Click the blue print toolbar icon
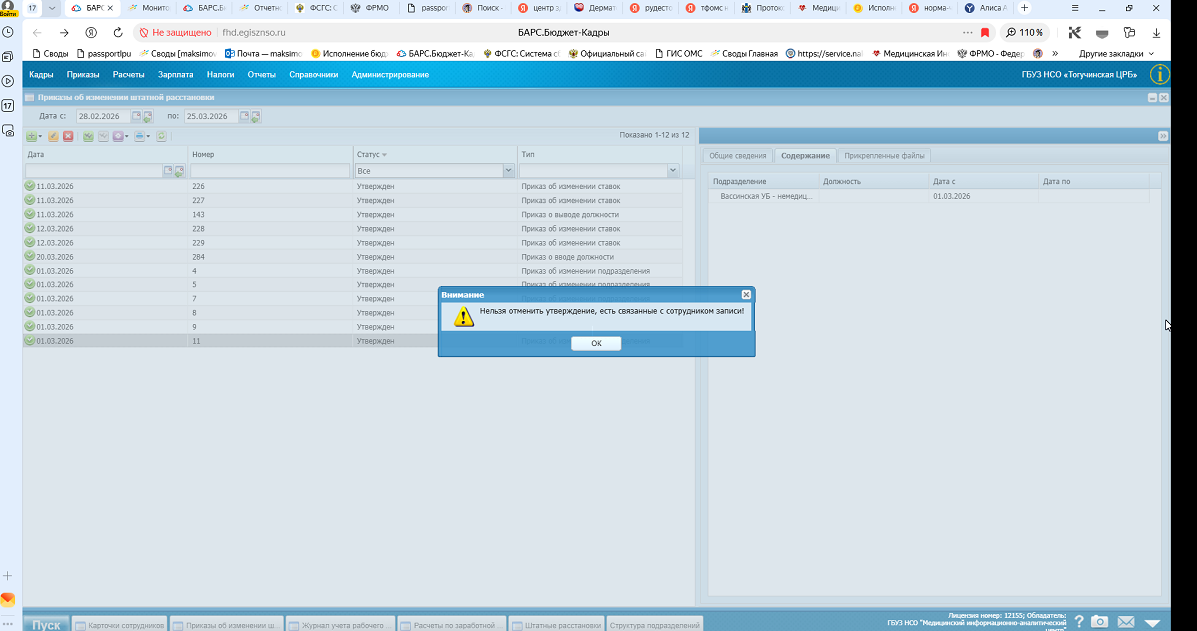Image resolution: width=1197 pixels, height=631 pixels. (x=139, y=137)
